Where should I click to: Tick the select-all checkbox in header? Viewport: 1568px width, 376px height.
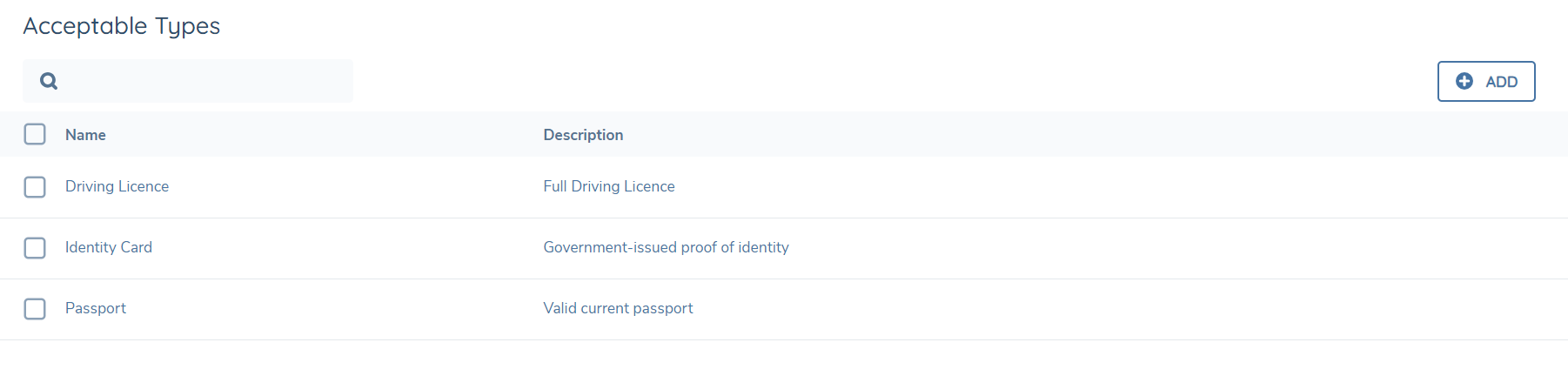[35, 134]
